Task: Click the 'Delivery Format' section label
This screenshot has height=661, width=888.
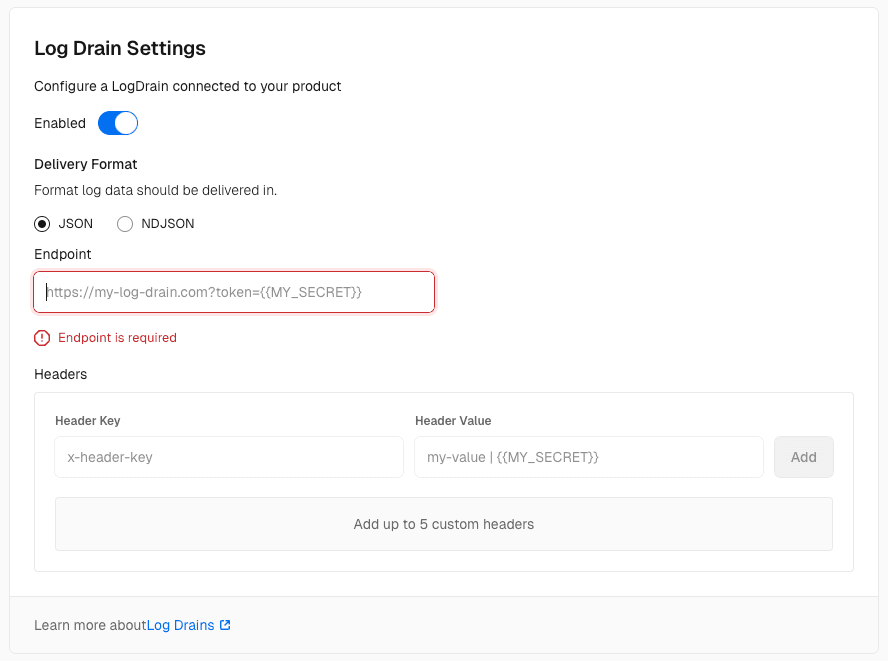Action: 86,164
